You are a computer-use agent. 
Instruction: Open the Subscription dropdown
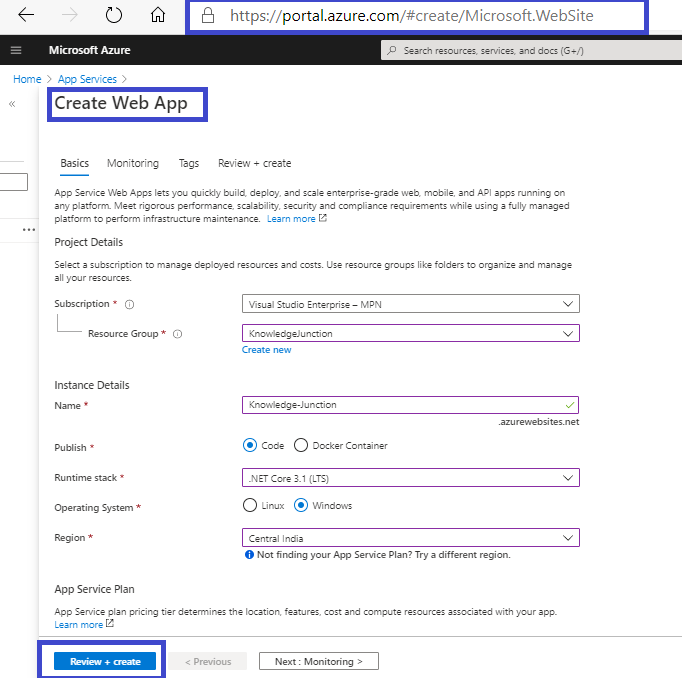tap(411, 304)
